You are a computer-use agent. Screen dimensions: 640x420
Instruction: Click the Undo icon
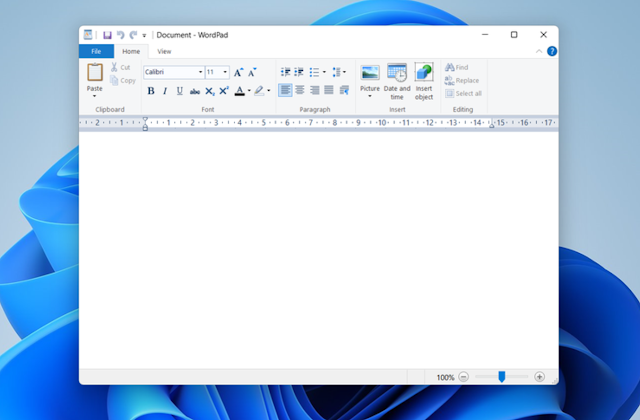tap(120, 35)
